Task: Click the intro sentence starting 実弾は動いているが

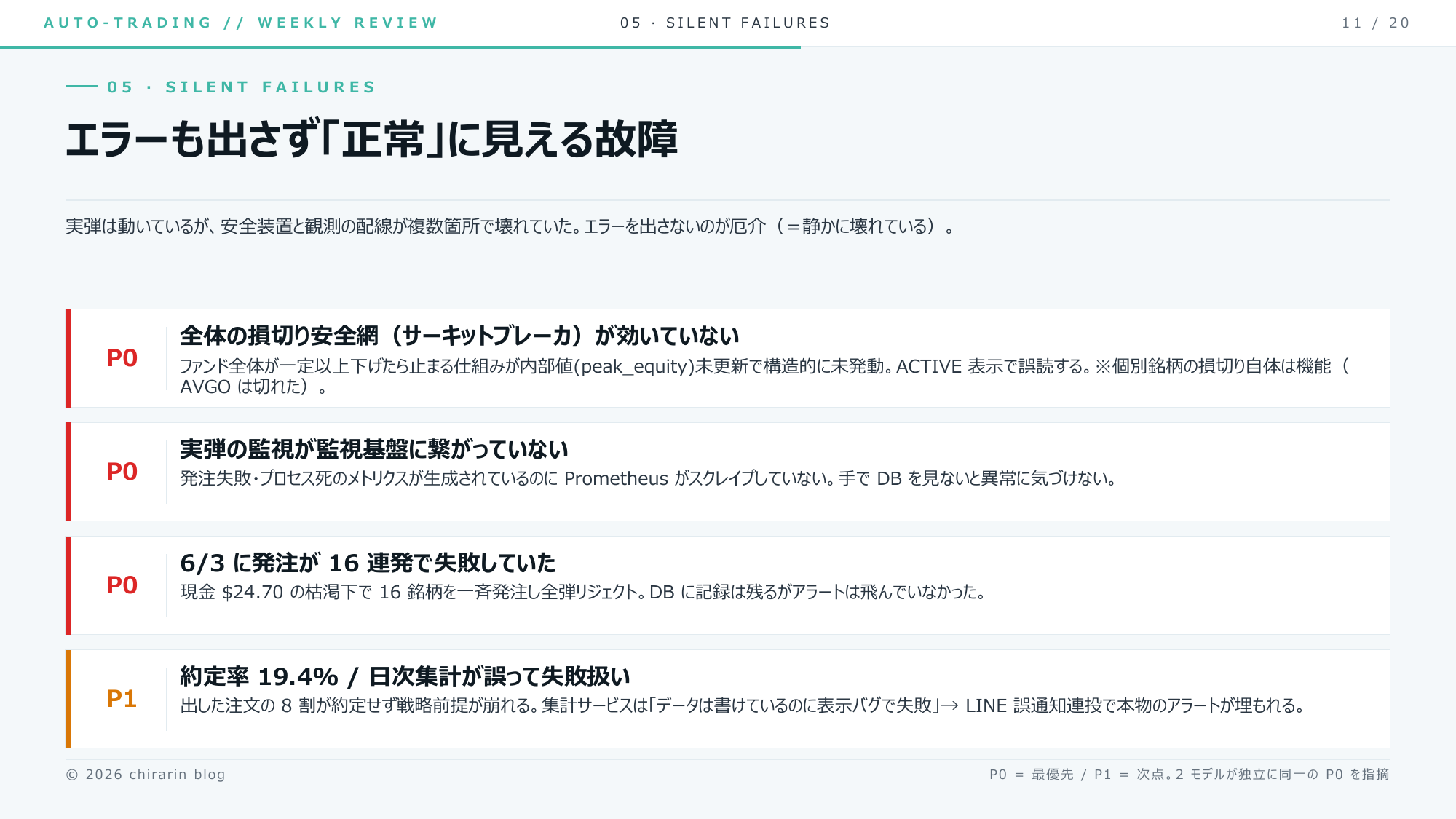Action: point(510,226)
